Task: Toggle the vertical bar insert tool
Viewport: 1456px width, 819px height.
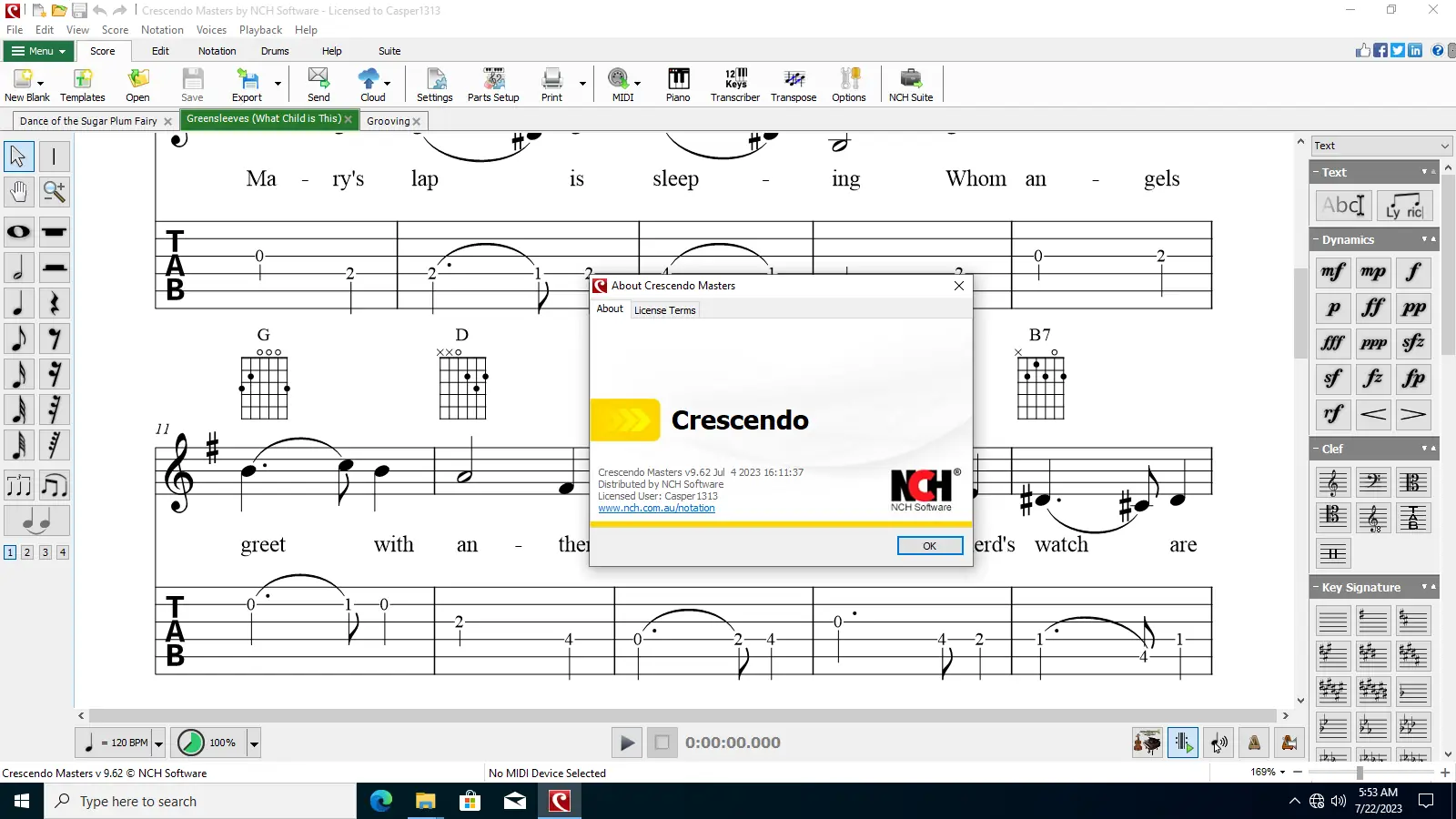Action: 55,157
